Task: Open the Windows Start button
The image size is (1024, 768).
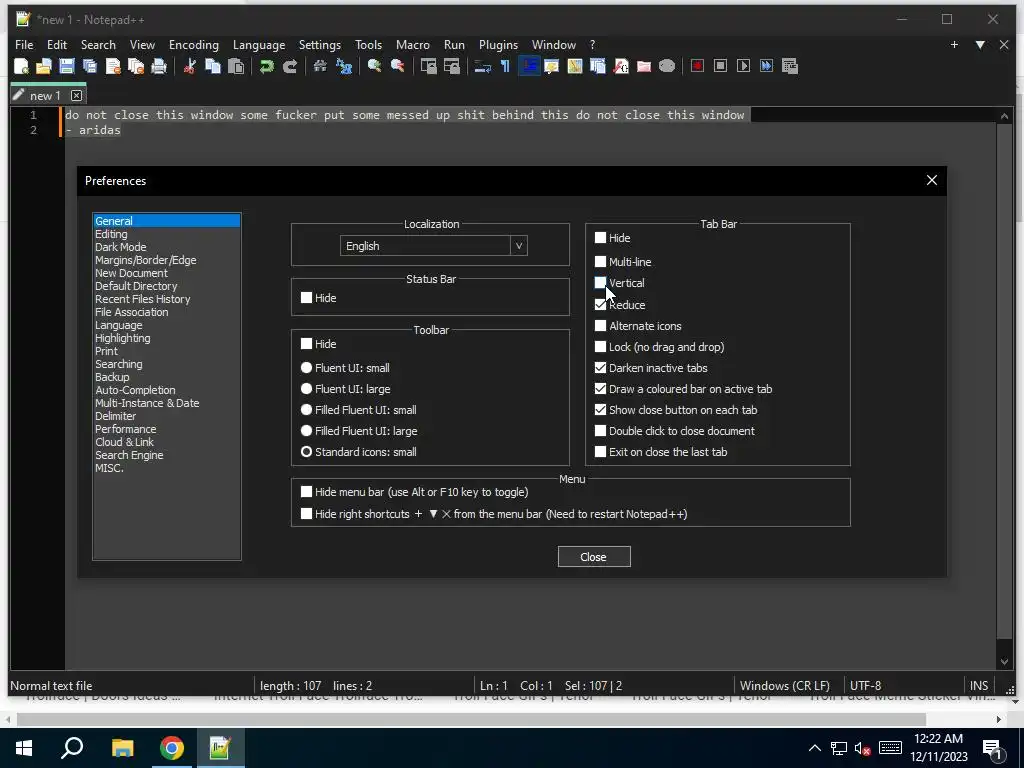Action: coord(24,748)
